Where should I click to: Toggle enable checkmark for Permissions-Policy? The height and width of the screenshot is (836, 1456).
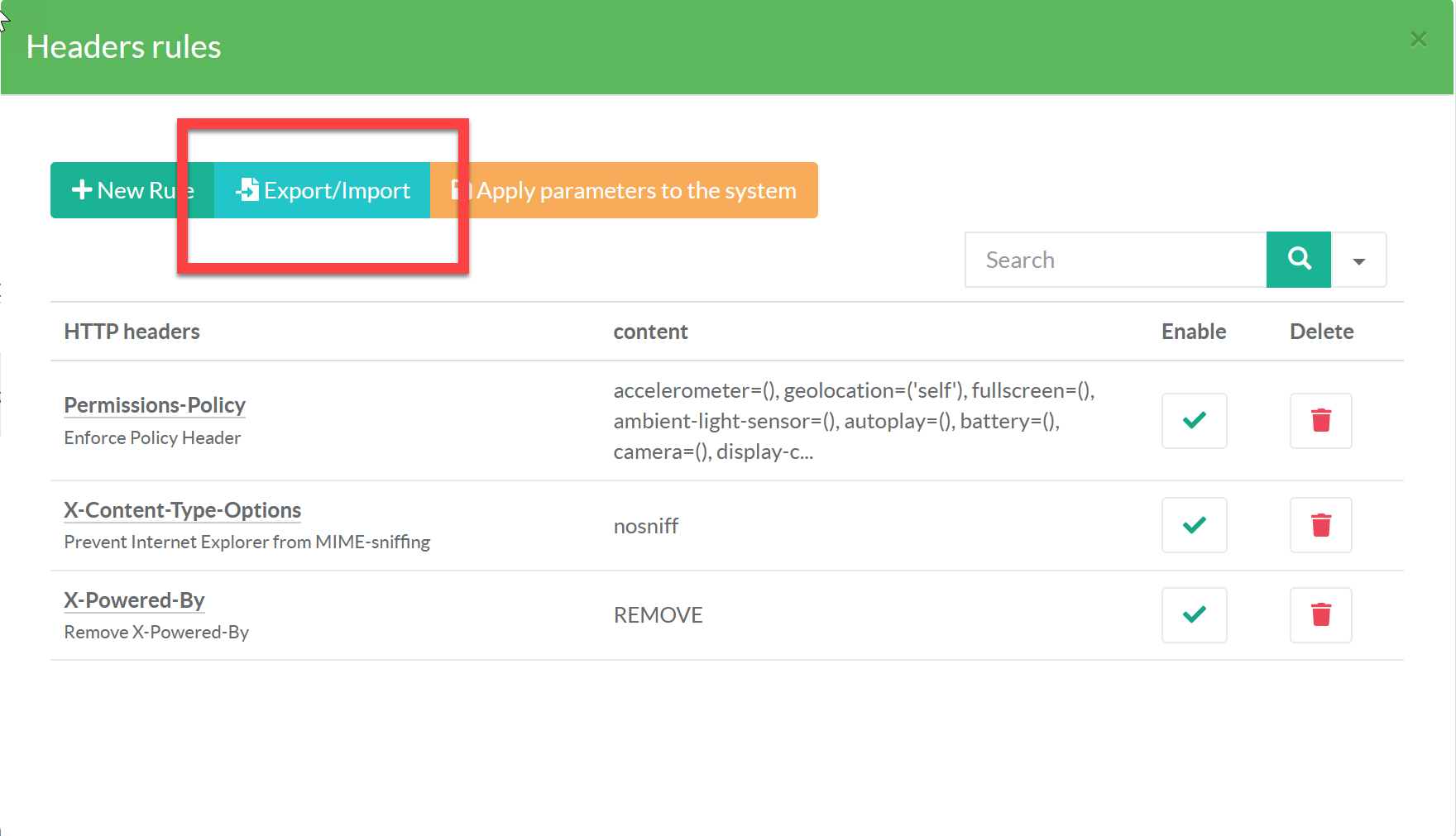pos(1194,421)
